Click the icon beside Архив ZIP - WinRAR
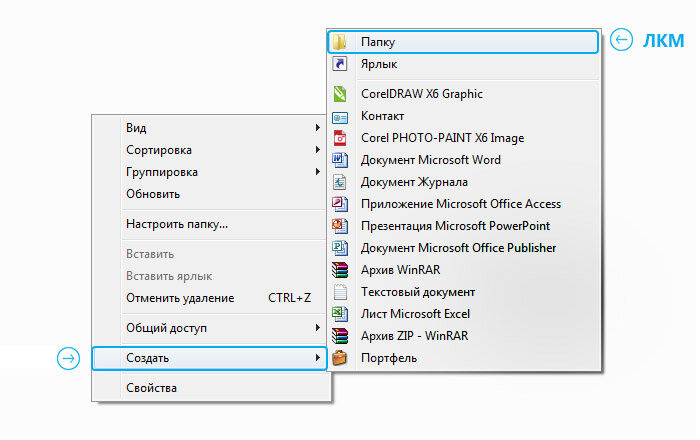700x440 pixels. coord(340,336)
